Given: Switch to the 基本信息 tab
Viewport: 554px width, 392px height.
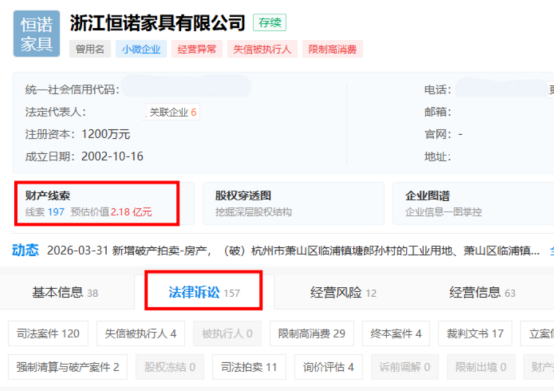Looking at the screenshot, I should click(x=65, y=293).
